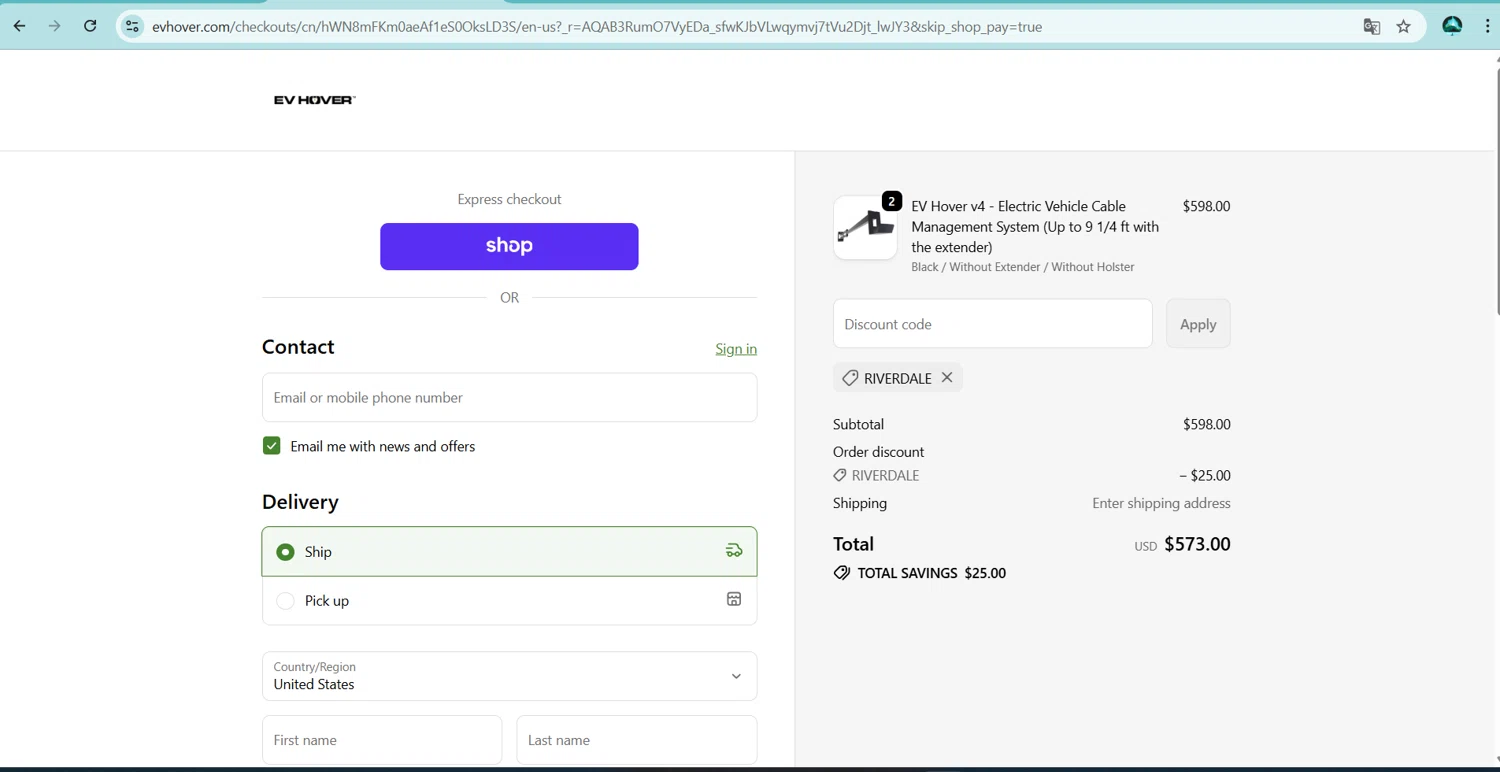Click the Order discount label
Viewport: 1500px width, 772px height.
point(878,452)
